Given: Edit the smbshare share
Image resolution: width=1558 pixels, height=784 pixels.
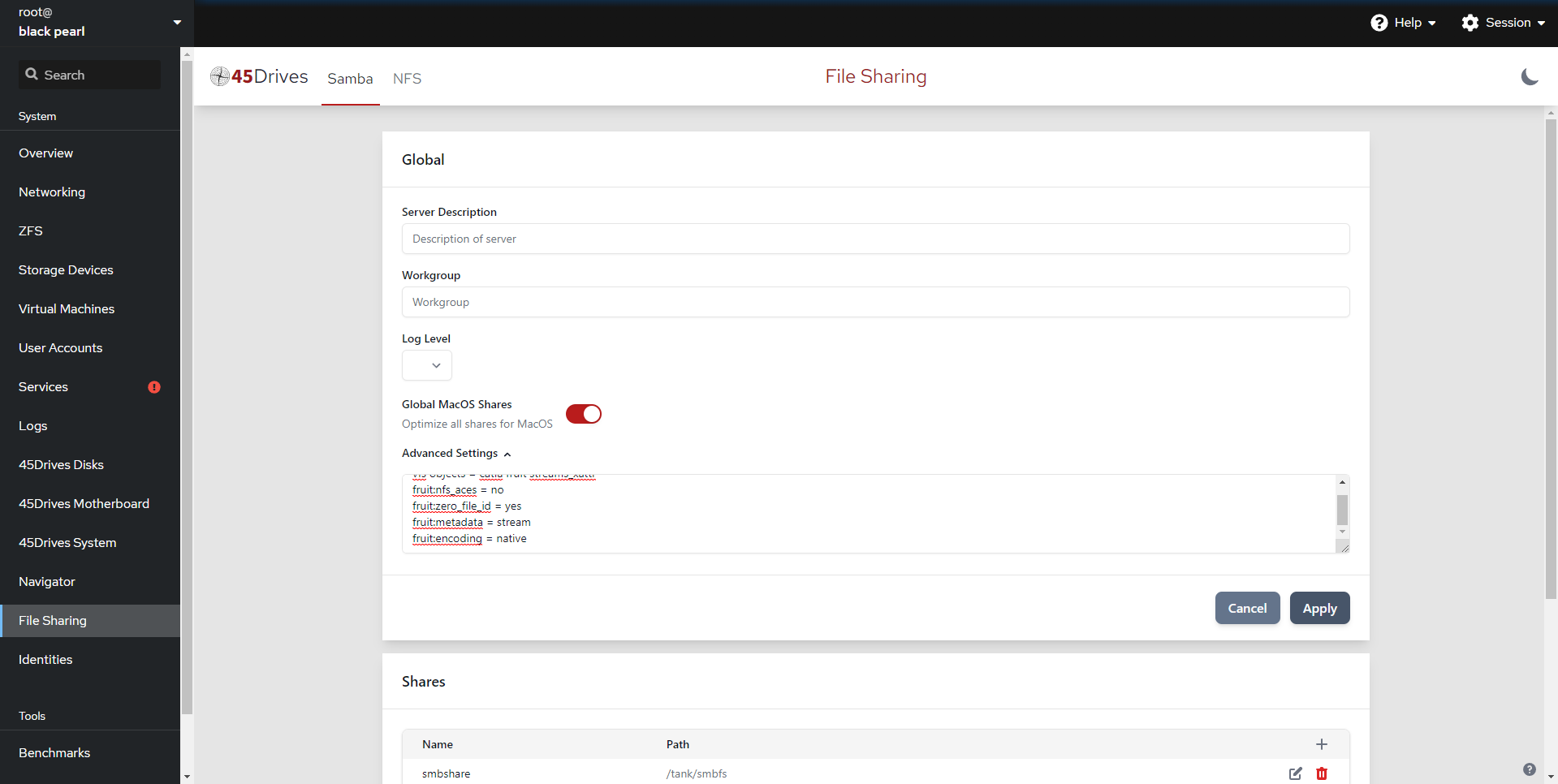Looking at the screenshot, I should point(1296,773).
